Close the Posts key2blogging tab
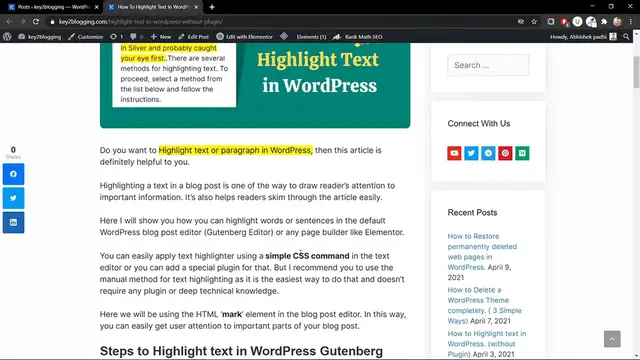 [x=96, y=7]
